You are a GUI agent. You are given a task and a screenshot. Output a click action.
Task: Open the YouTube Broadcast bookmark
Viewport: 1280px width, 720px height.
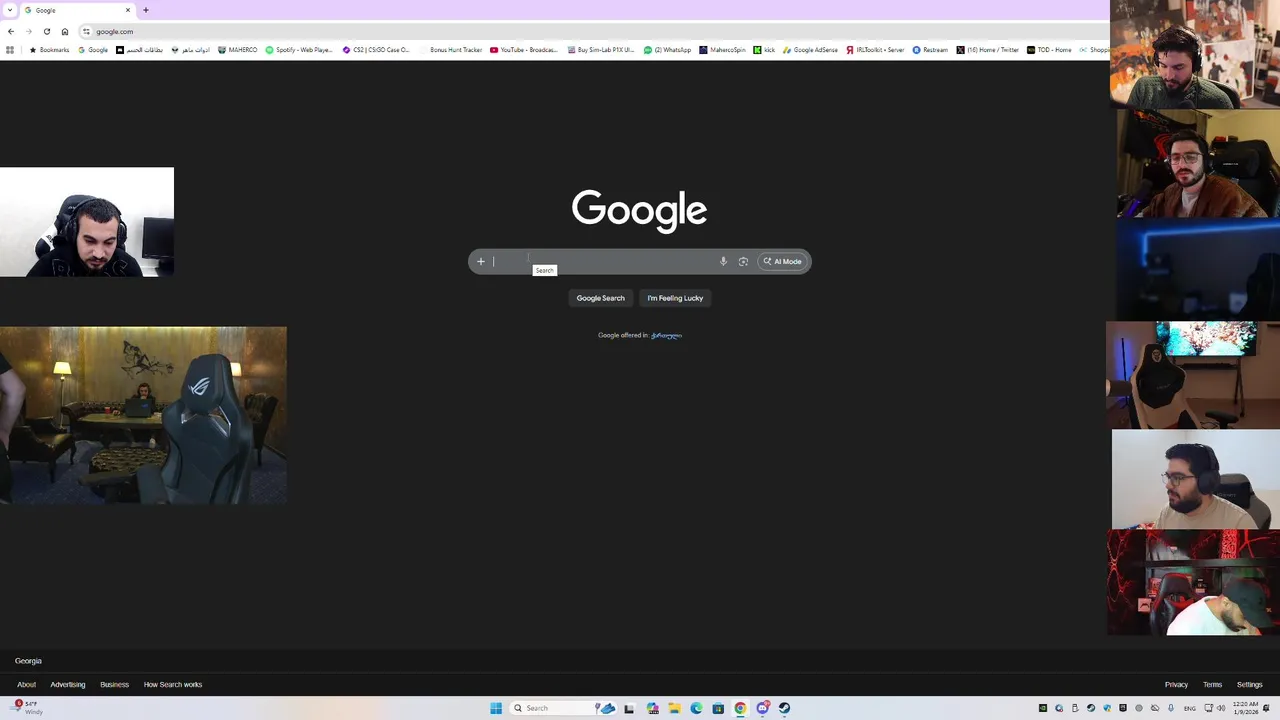524,50
